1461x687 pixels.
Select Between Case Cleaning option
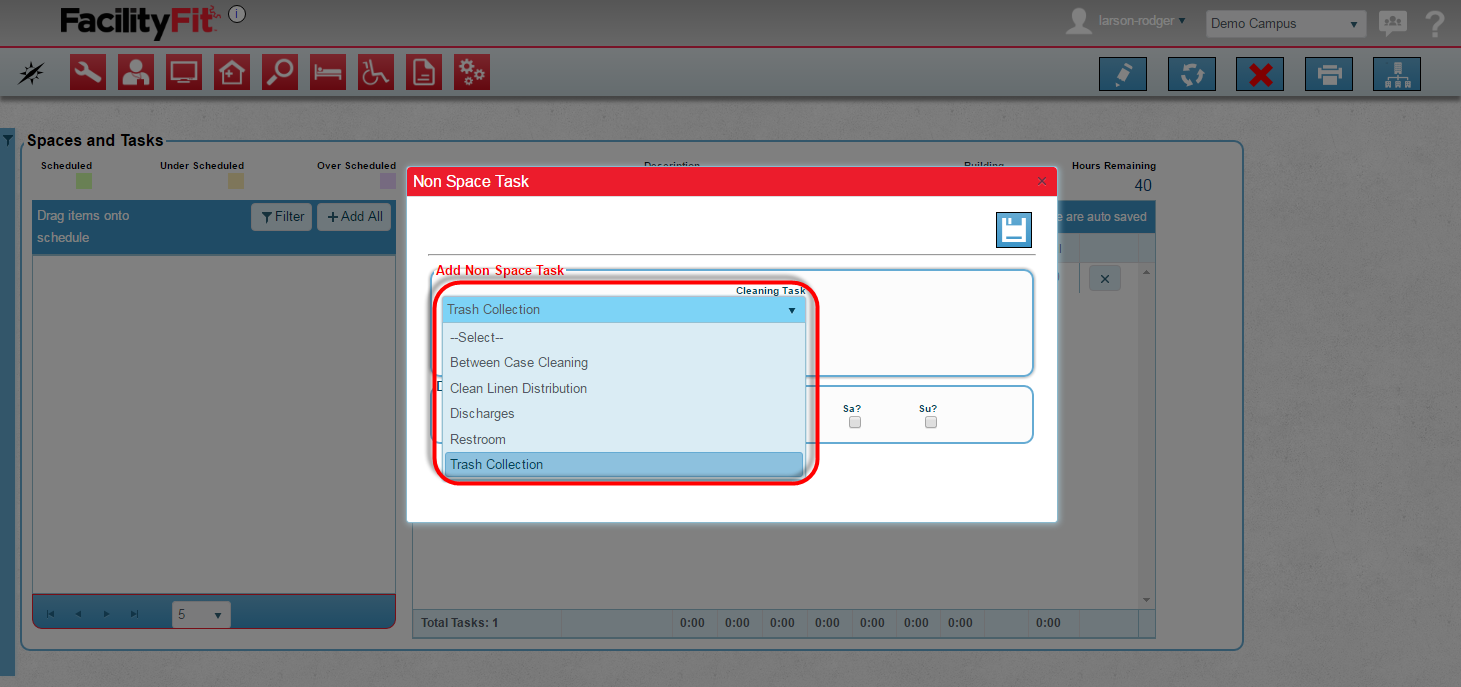(x=519, y=363)
